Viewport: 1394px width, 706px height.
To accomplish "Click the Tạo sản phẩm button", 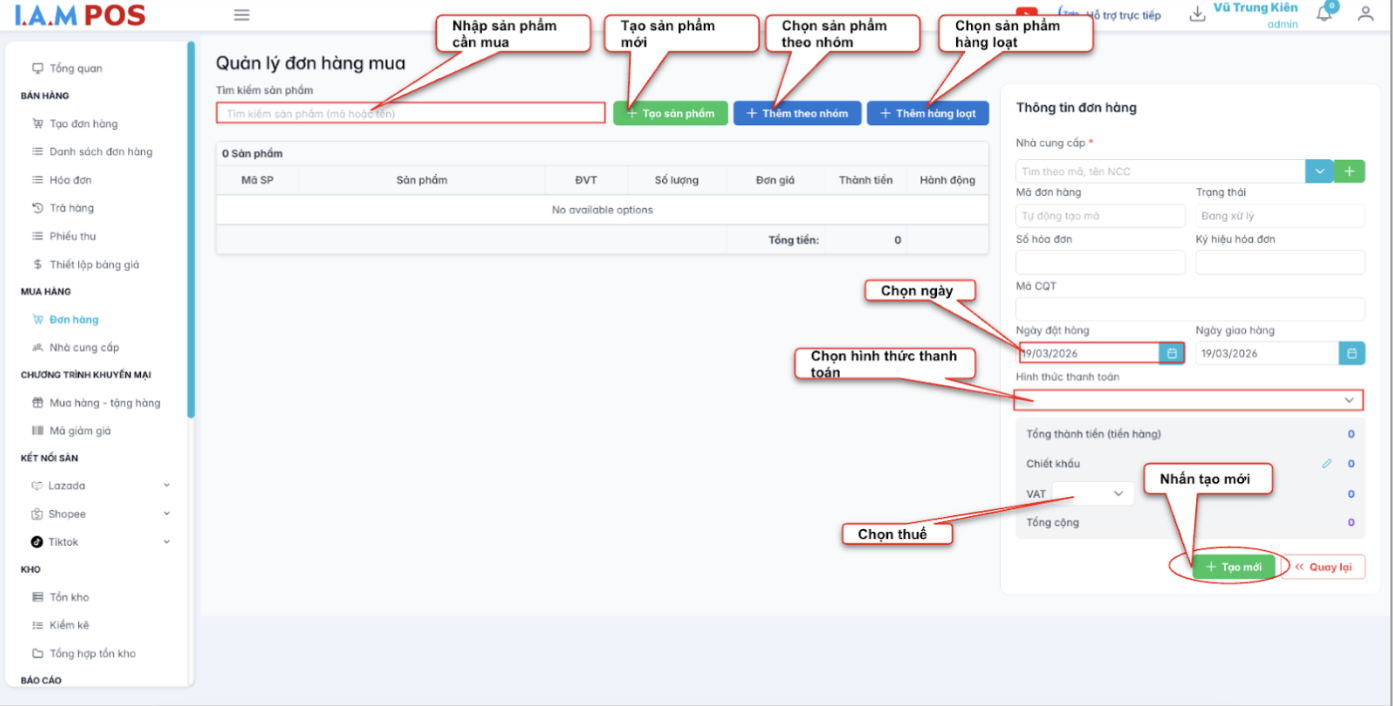I will point(670,113).
